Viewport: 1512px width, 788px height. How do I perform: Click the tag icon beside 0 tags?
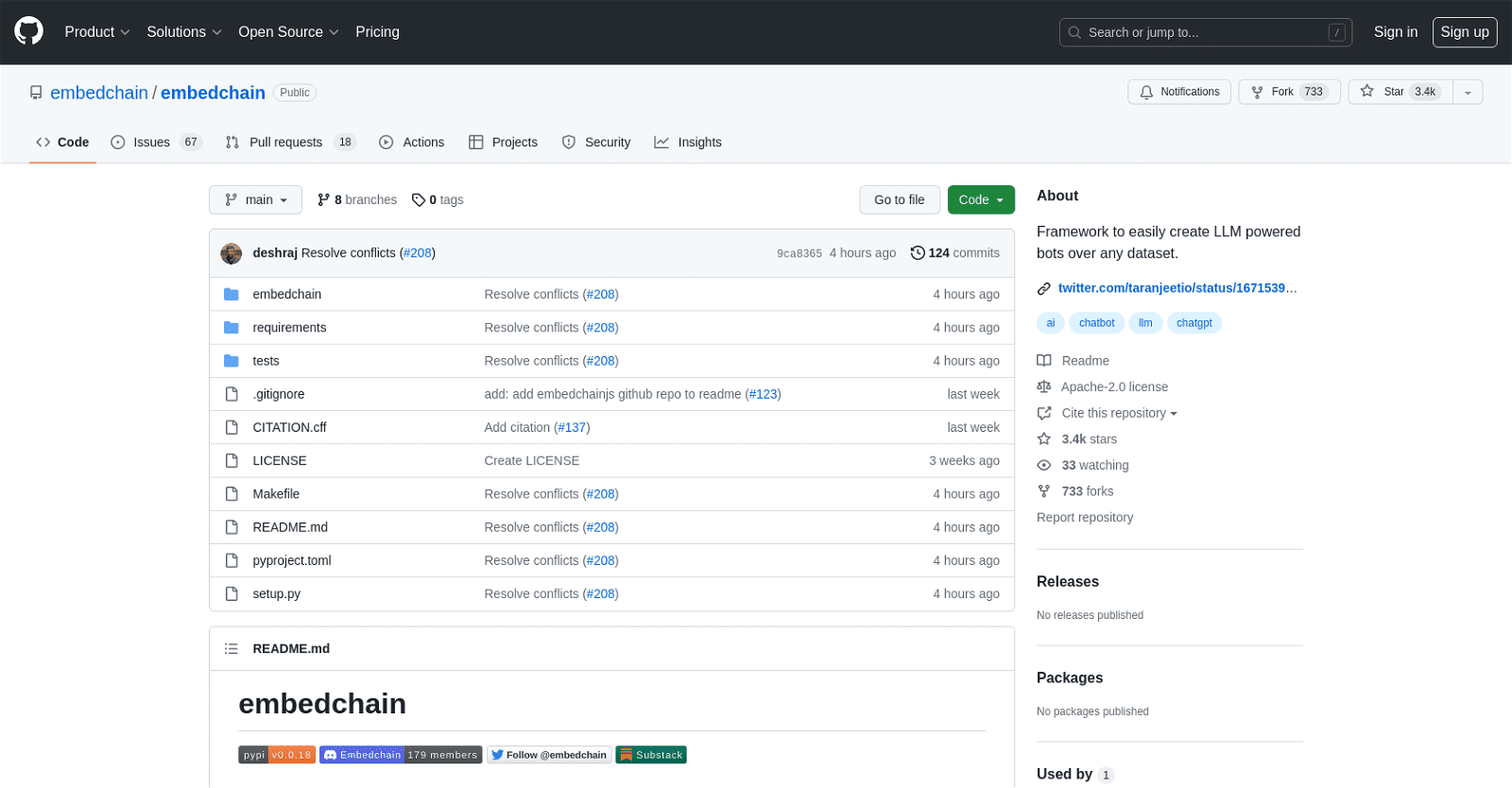418,200
